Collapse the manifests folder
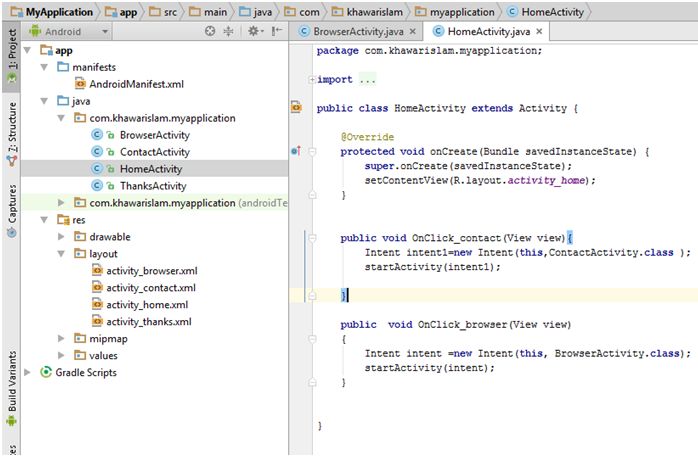Screen dimensions: 698x457 click(x=46, y=66)
